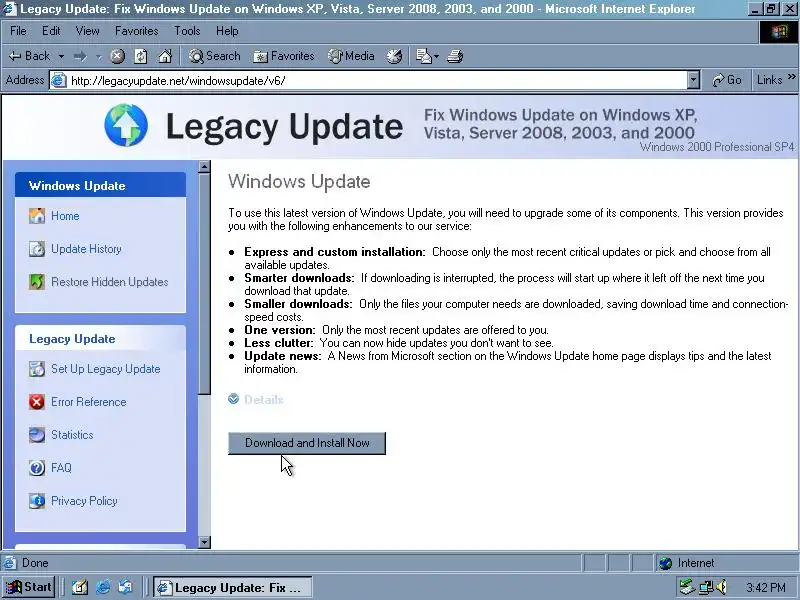Open the Search pane from toolbar
The image size is (800, 600).
click(214, 56)
